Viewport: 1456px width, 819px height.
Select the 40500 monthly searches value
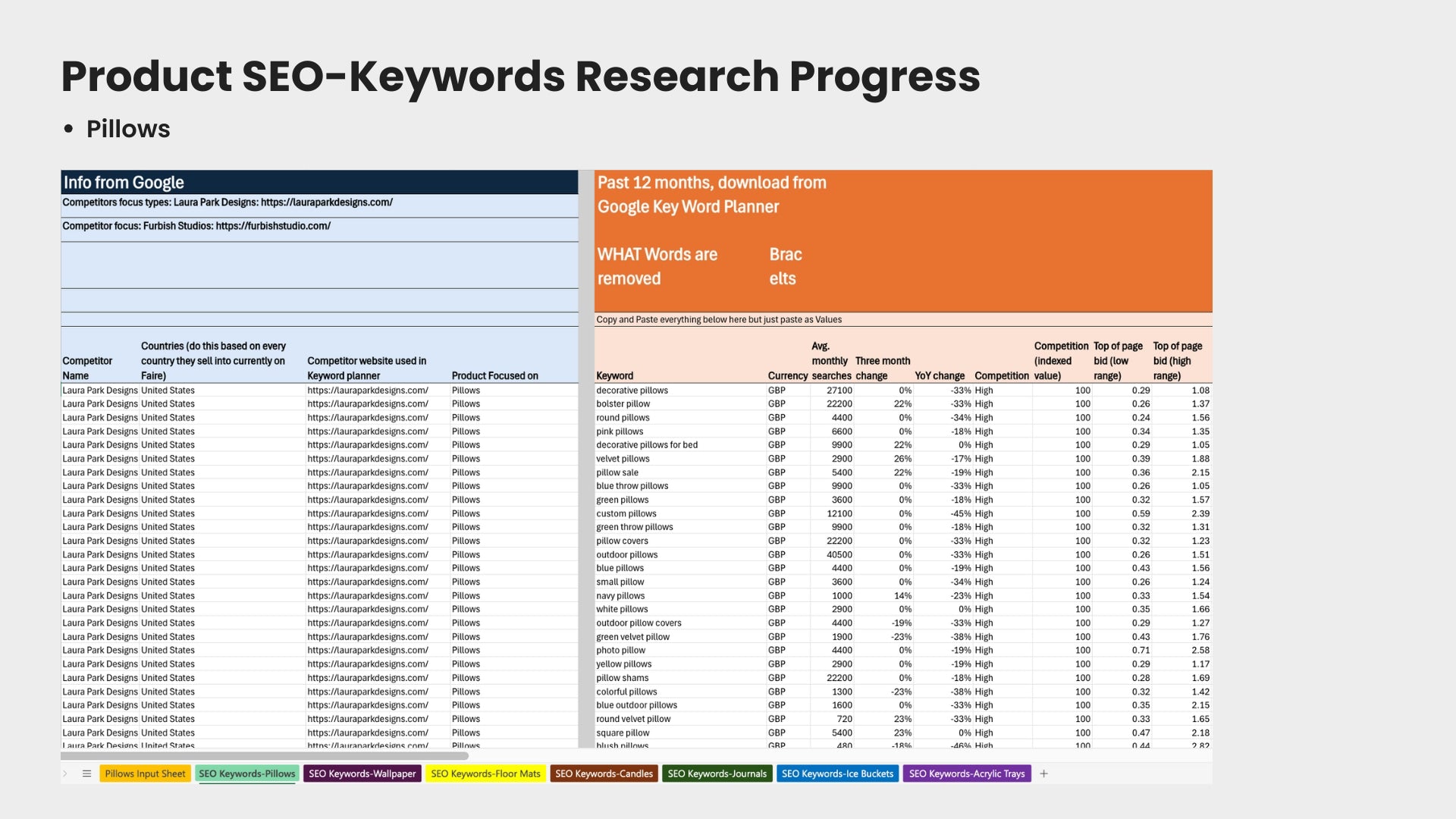[839, 554]
